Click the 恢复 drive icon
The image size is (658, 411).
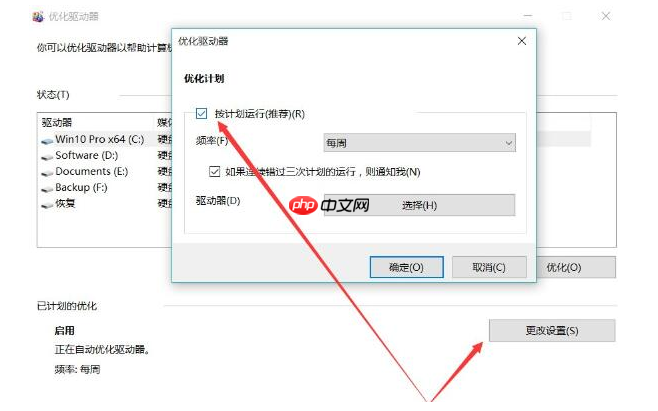pos(47,205)
